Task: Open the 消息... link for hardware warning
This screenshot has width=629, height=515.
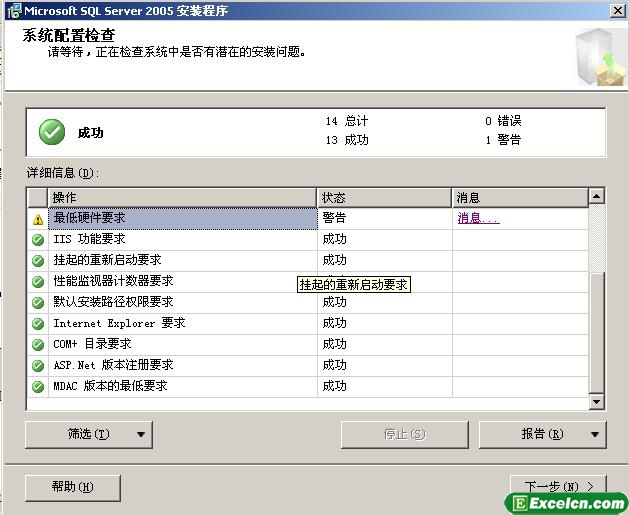Action: tap(478, 218)
